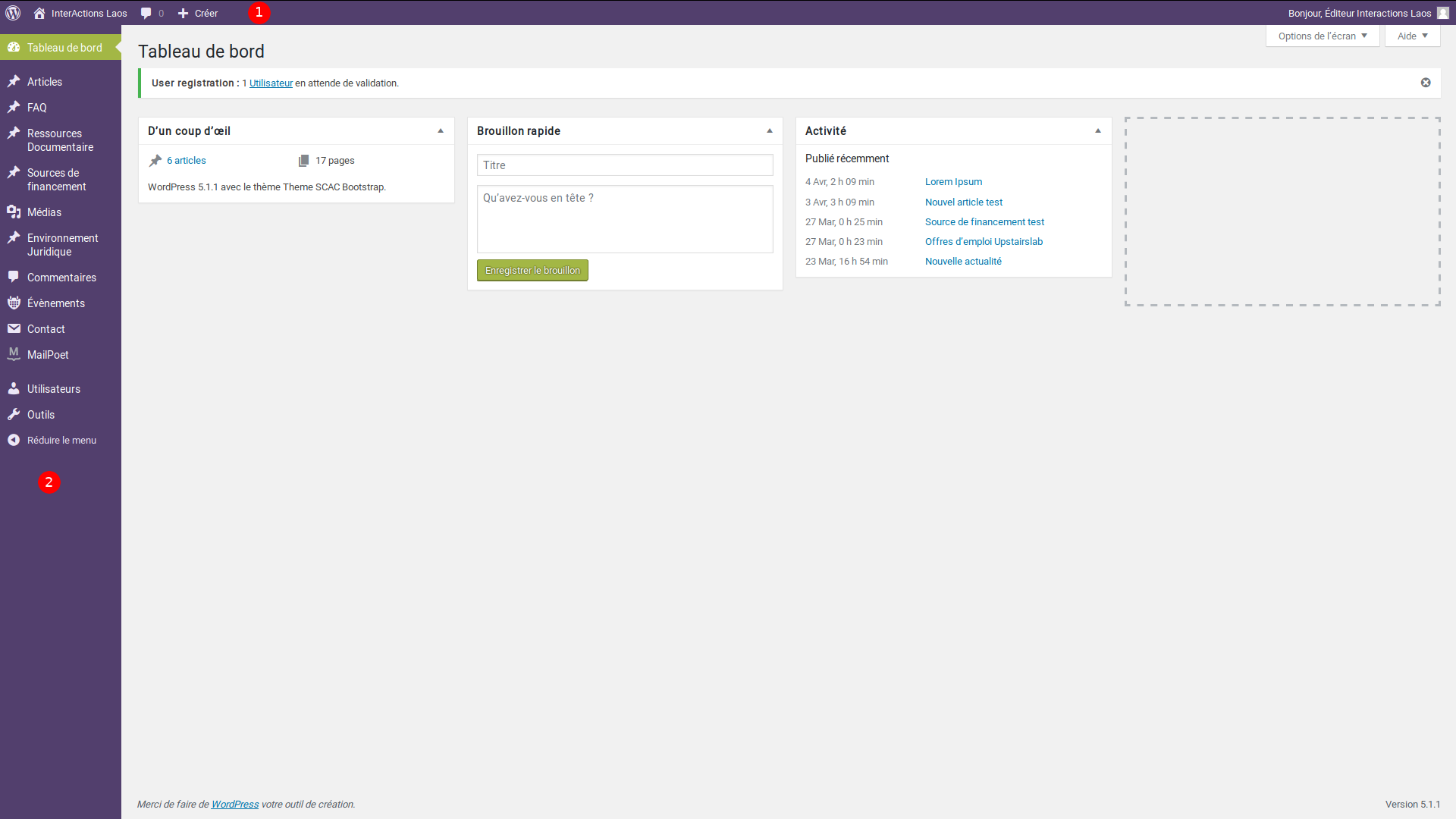Open the MailPoet sidebar icon

[14, 354]
